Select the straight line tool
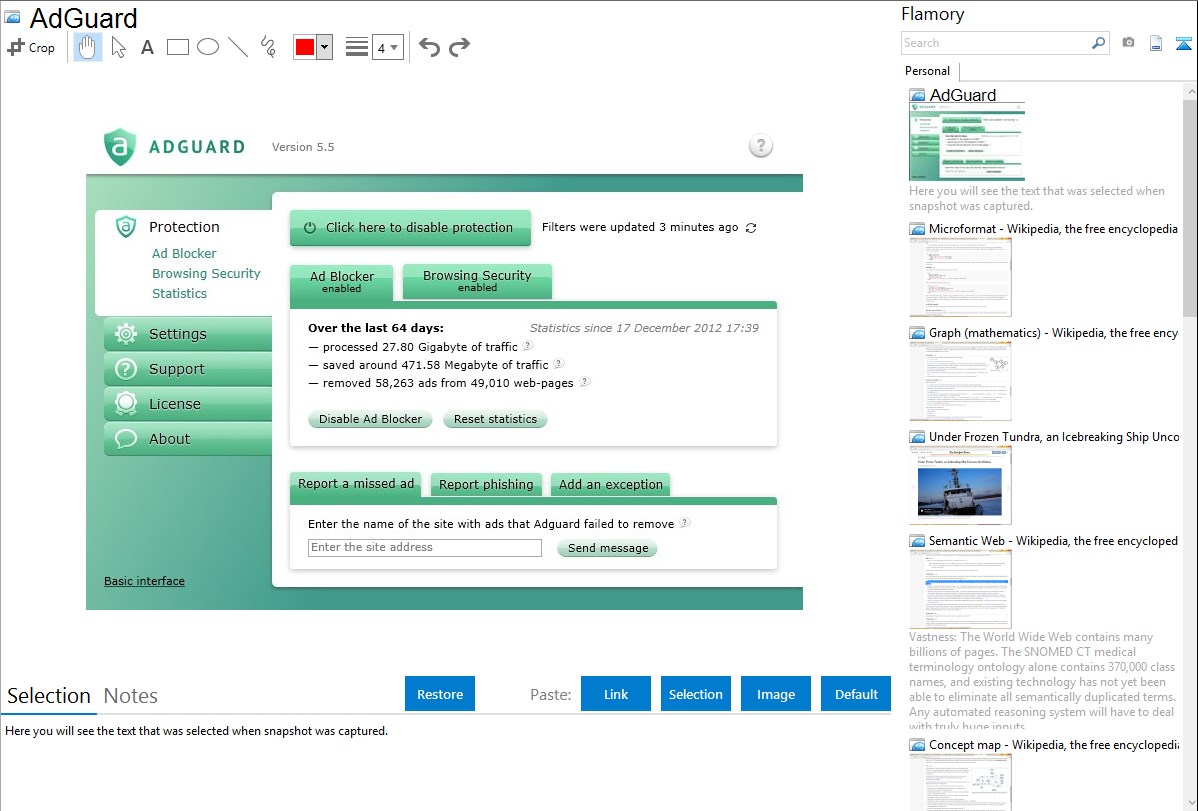 coord(238,47)
